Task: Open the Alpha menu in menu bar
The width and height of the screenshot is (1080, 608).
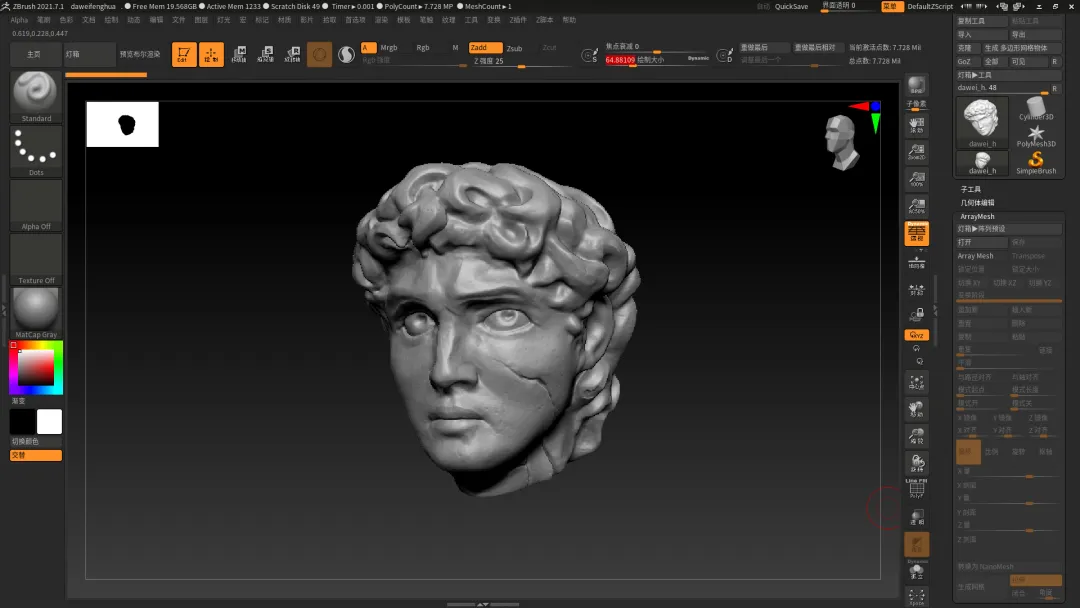Action: click(x=19, y=19)
